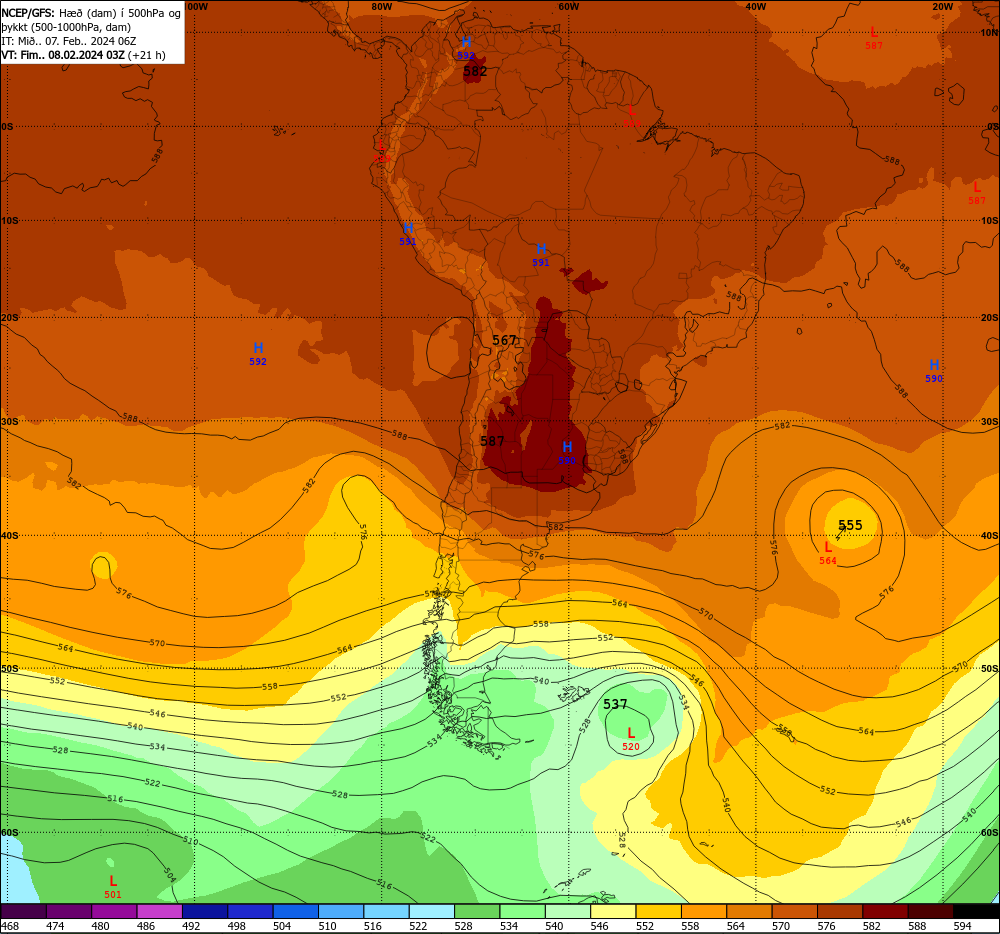
Task: Click the 'L 520' low marker near the Falklands
Action: point(631,740)
